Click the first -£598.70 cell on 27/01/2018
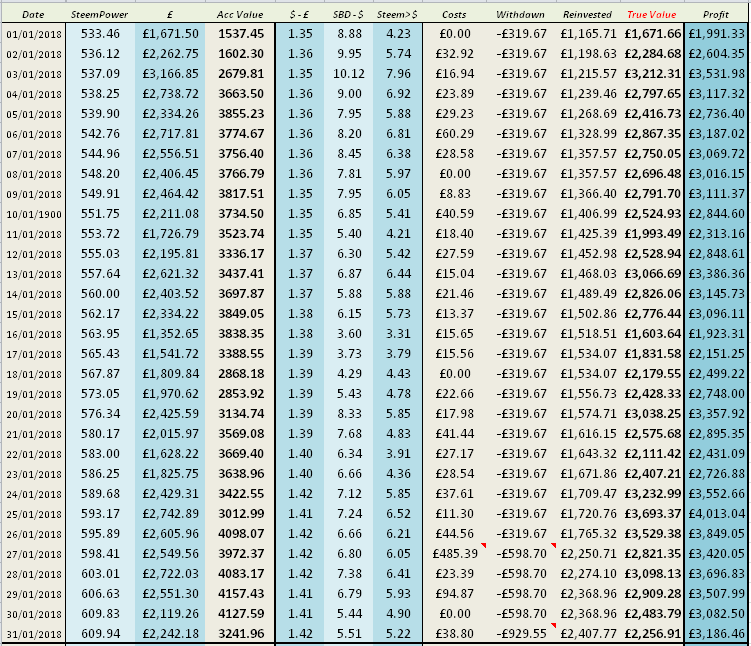 click(x=521, y=554)
